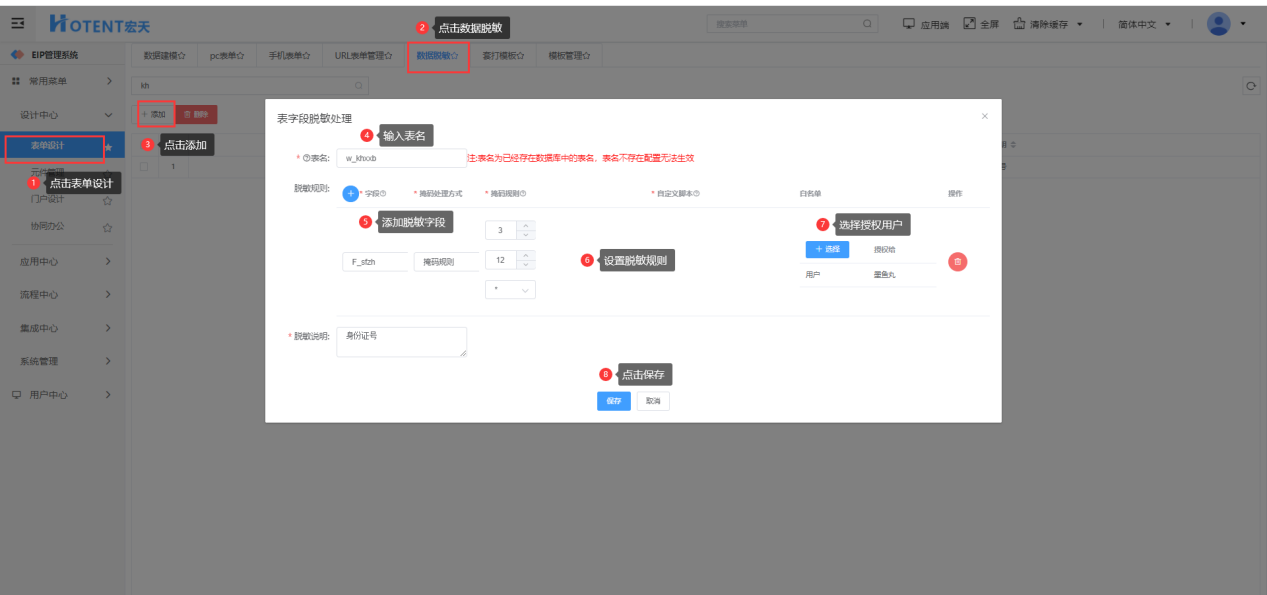Increase the stepper showing value 3
1267x595 pixels.
pyautogui.click(x=528, y=225)
